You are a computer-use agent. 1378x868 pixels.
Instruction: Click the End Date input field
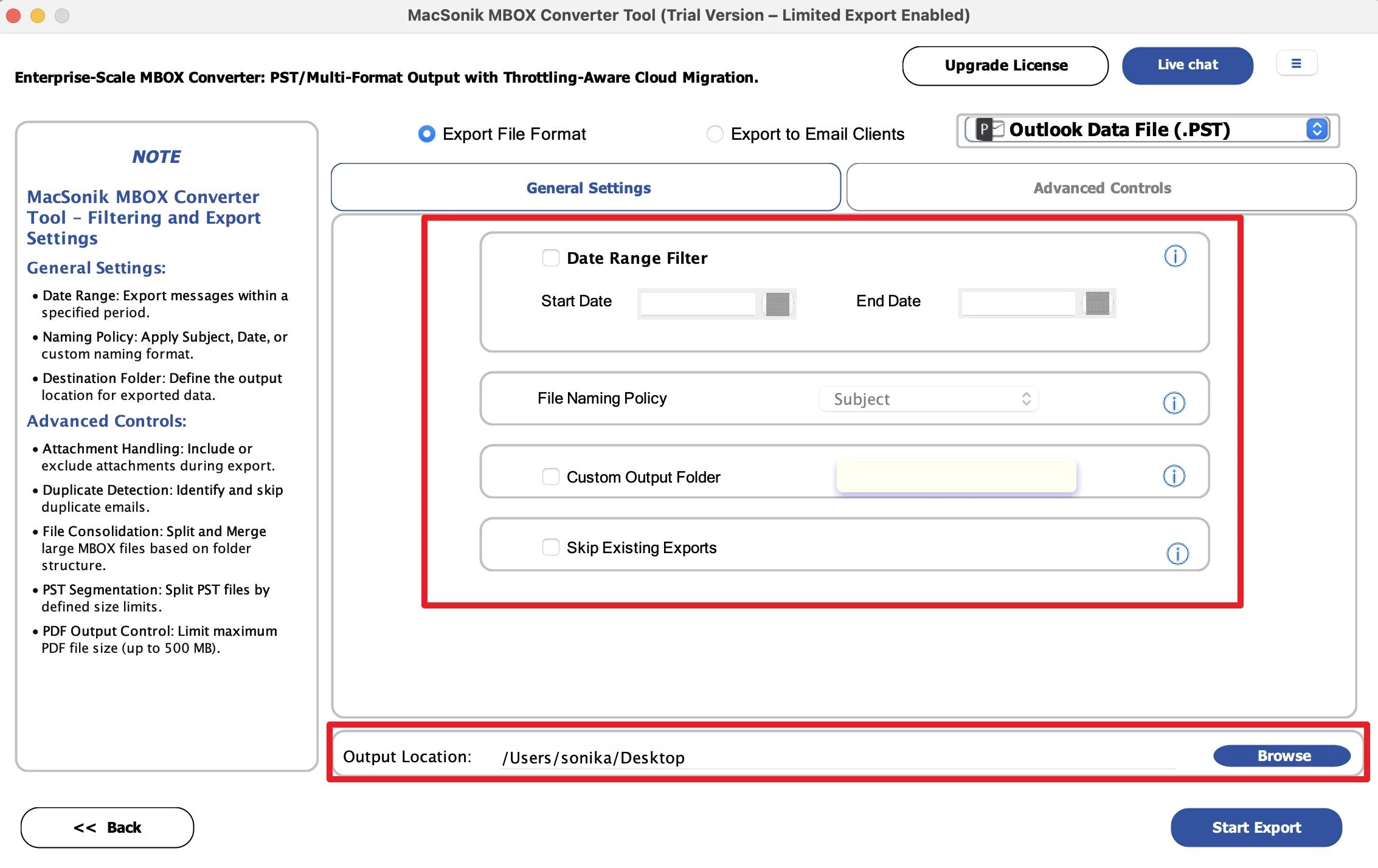[x=1018, y=303]
